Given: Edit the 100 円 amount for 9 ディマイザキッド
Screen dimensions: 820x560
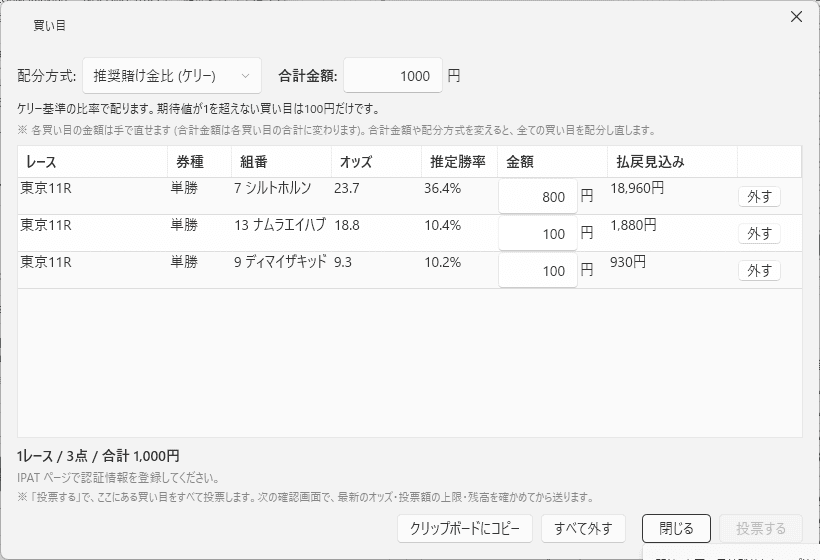Looking at the screenshot, I should [x=538, y=270].
